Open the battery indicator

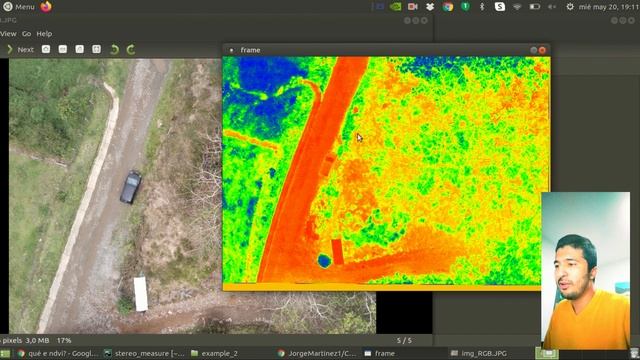(x=535, y=7)
